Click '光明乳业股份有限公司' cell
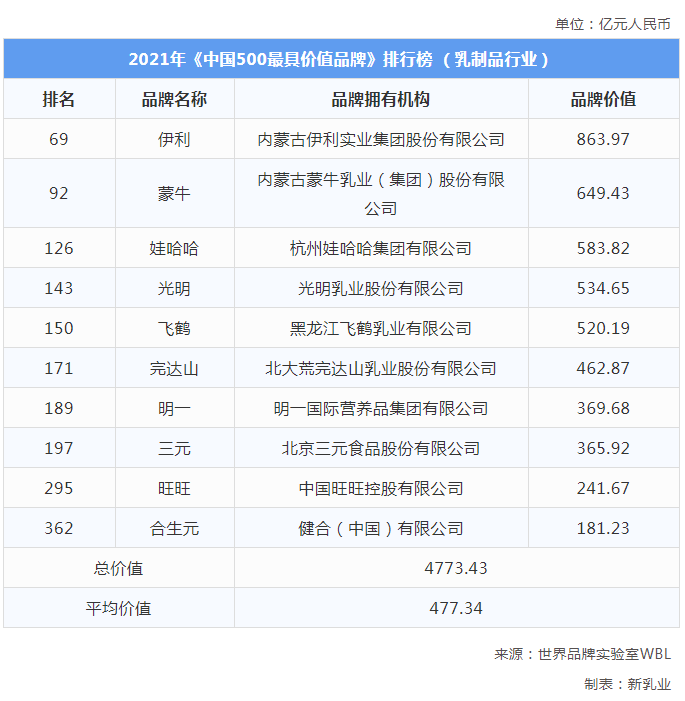 click(381, 288)
